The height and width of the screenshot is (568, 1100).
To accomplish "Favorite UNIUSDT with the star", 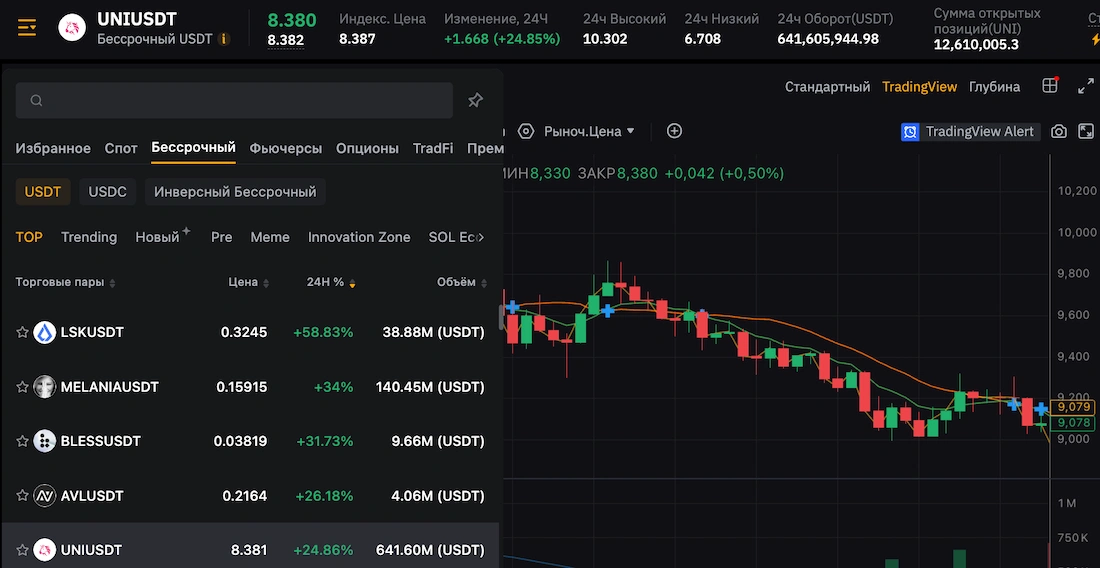I will click(22, 550).
